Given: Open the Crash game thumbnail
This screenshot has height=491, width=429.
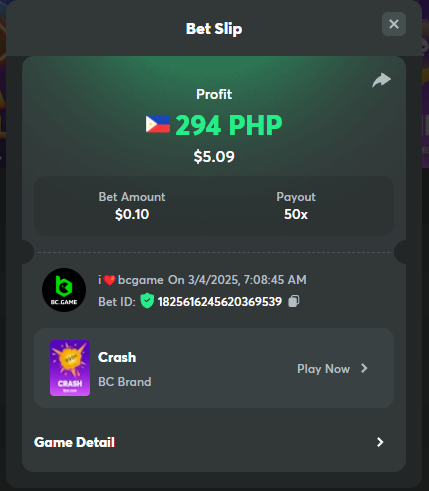Looking at the screenshot, I should click(70, 368).
